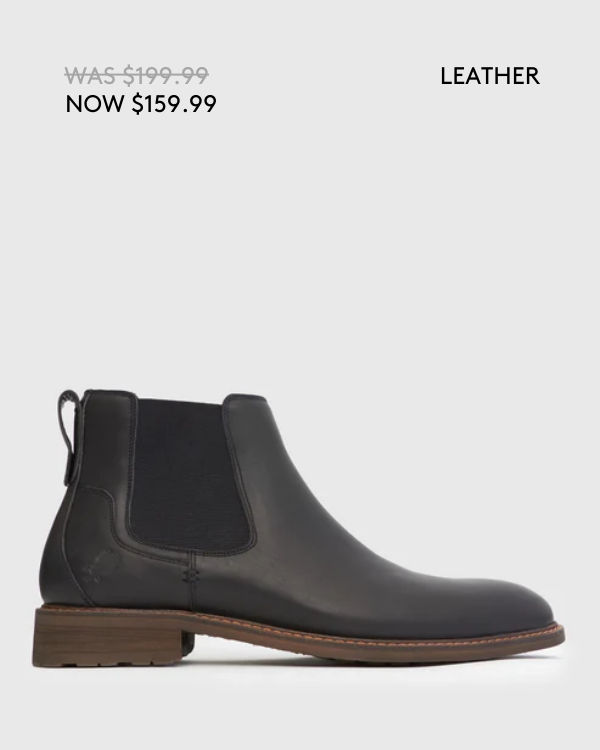Image resolution: width=600 pixels, height=750 pixels.
Task: Click the dollar sign in the NOW price
Action: point(137,104)
